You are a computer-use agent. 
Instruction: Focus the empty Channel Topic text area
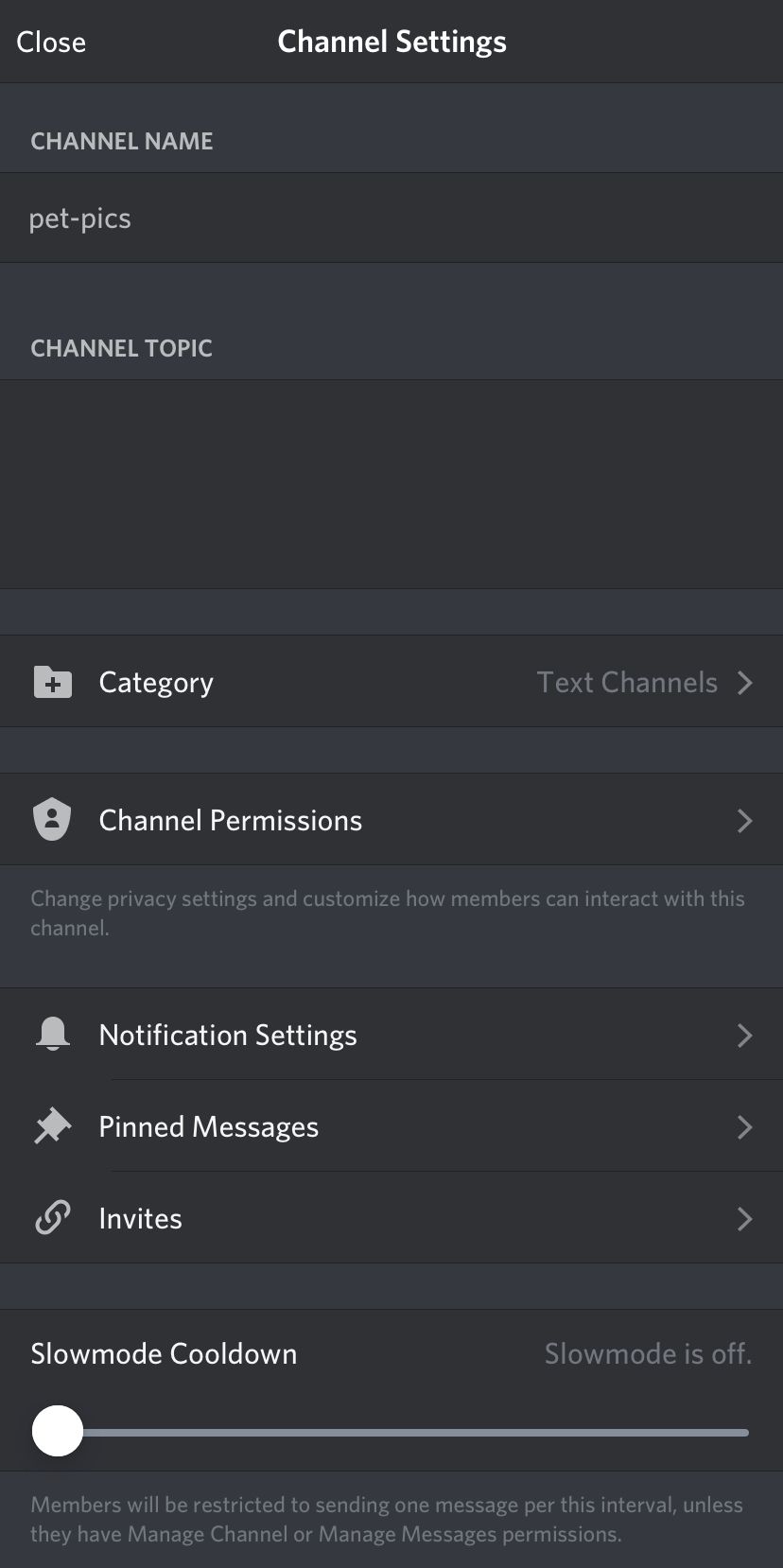(391, 484)
